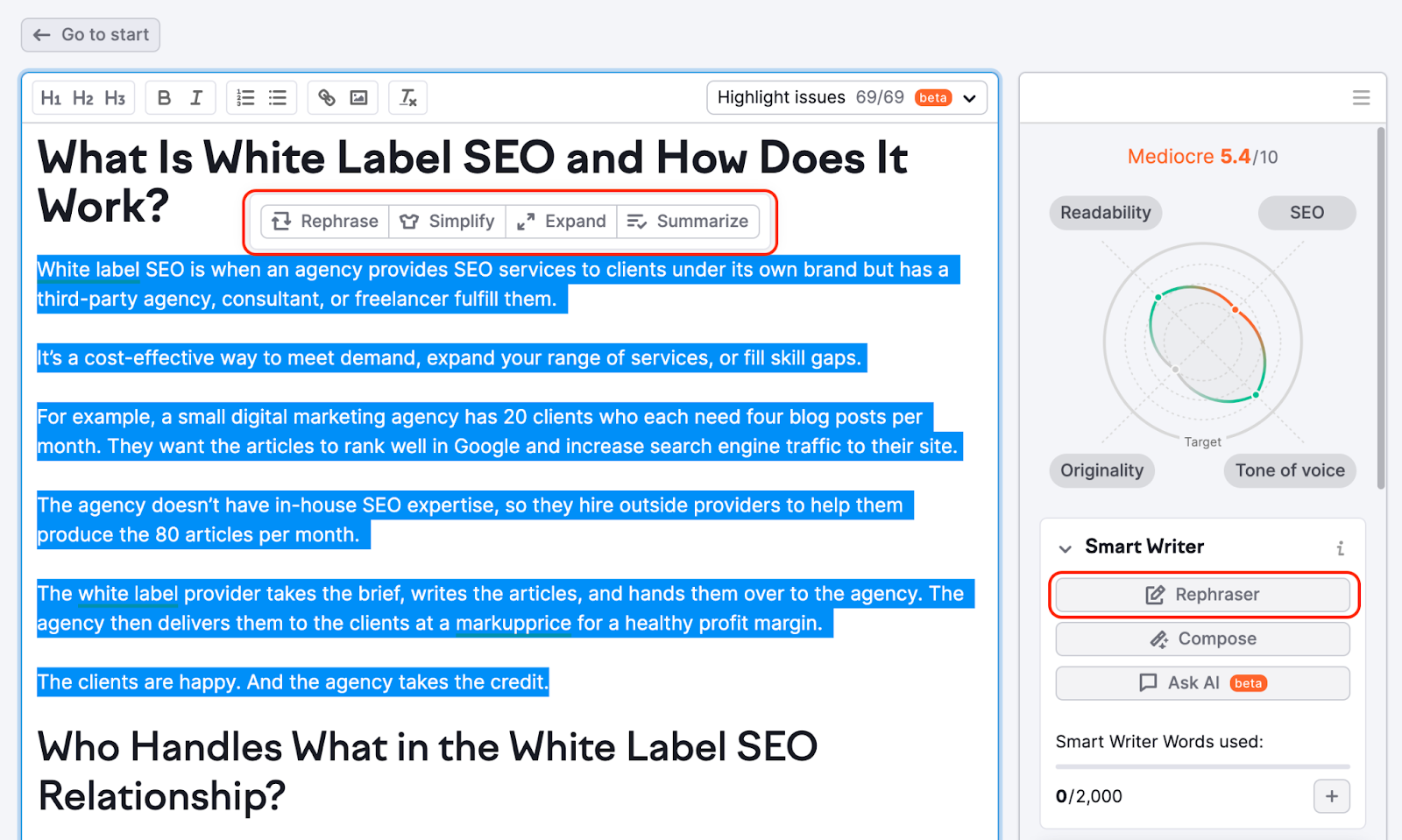
Task: Go back to start
Action: pos(89,34)
